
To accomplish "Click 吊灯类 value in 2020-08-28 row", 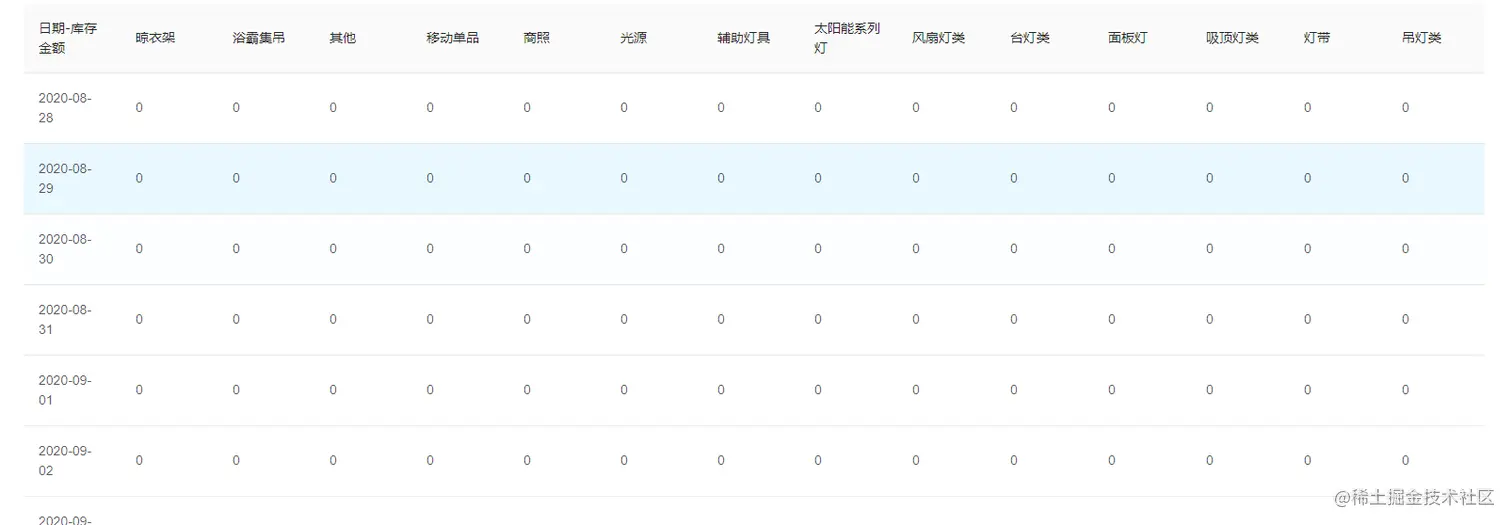I will [1405, 108].
